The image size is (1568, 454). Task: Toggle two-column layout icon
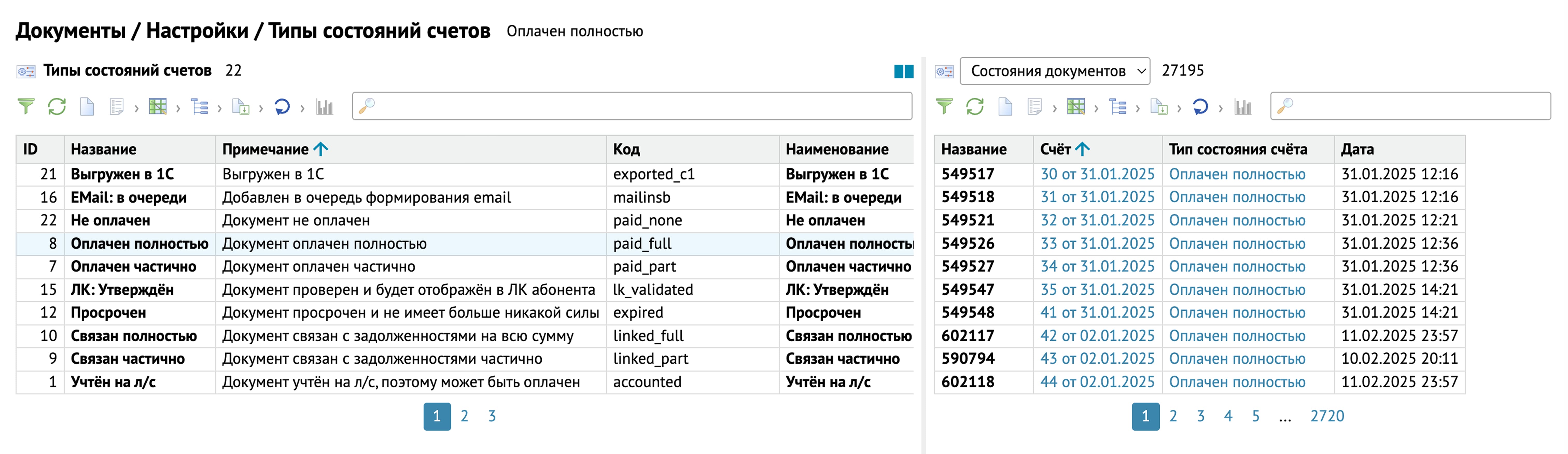904,71
